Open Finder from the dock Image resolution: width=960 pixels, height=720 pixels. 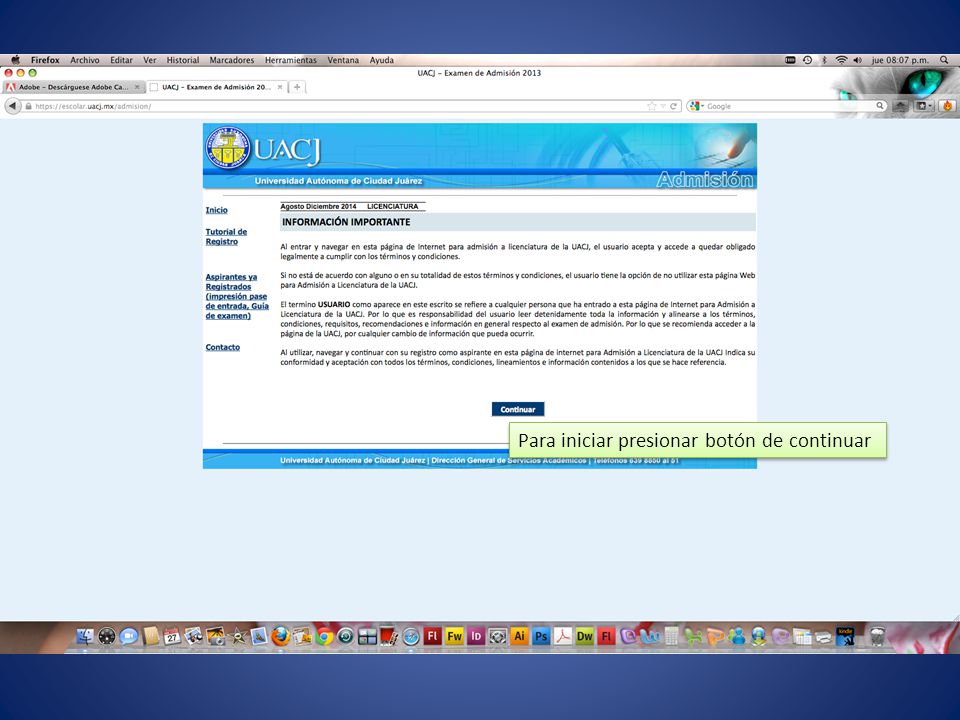click(85, 637)
